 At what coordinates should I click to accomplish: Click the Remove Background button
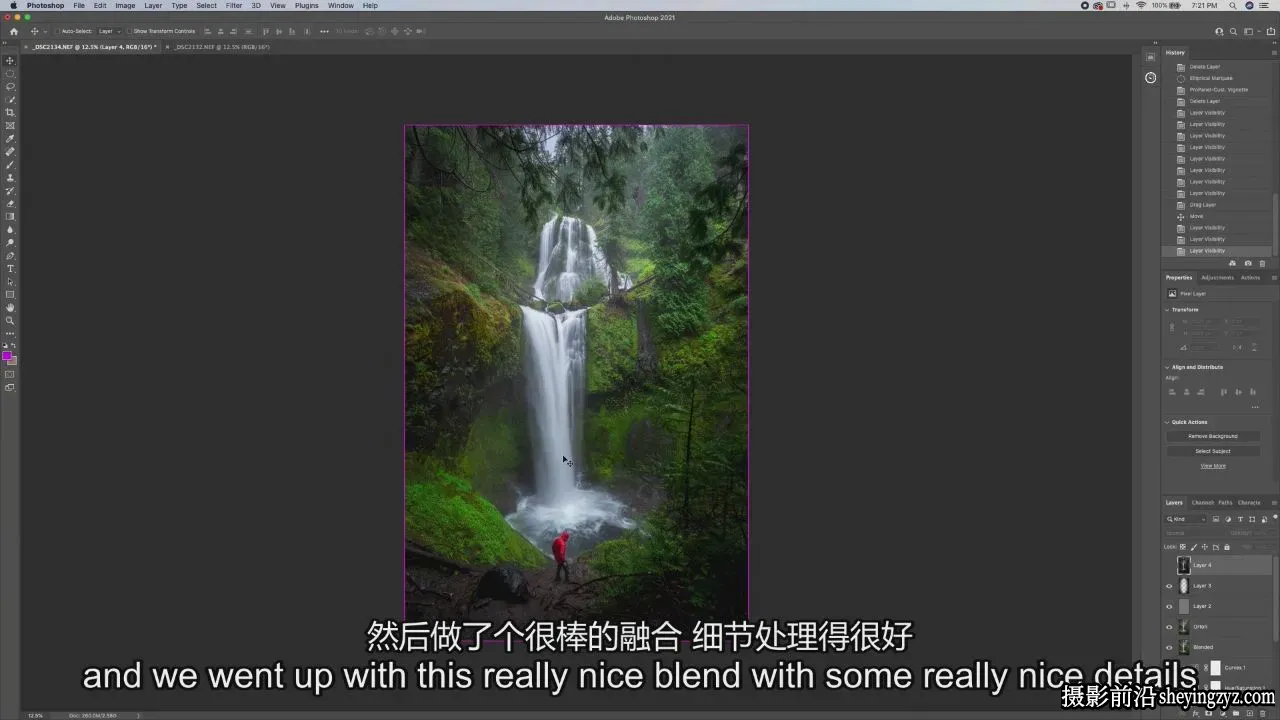pos(1213,436)
